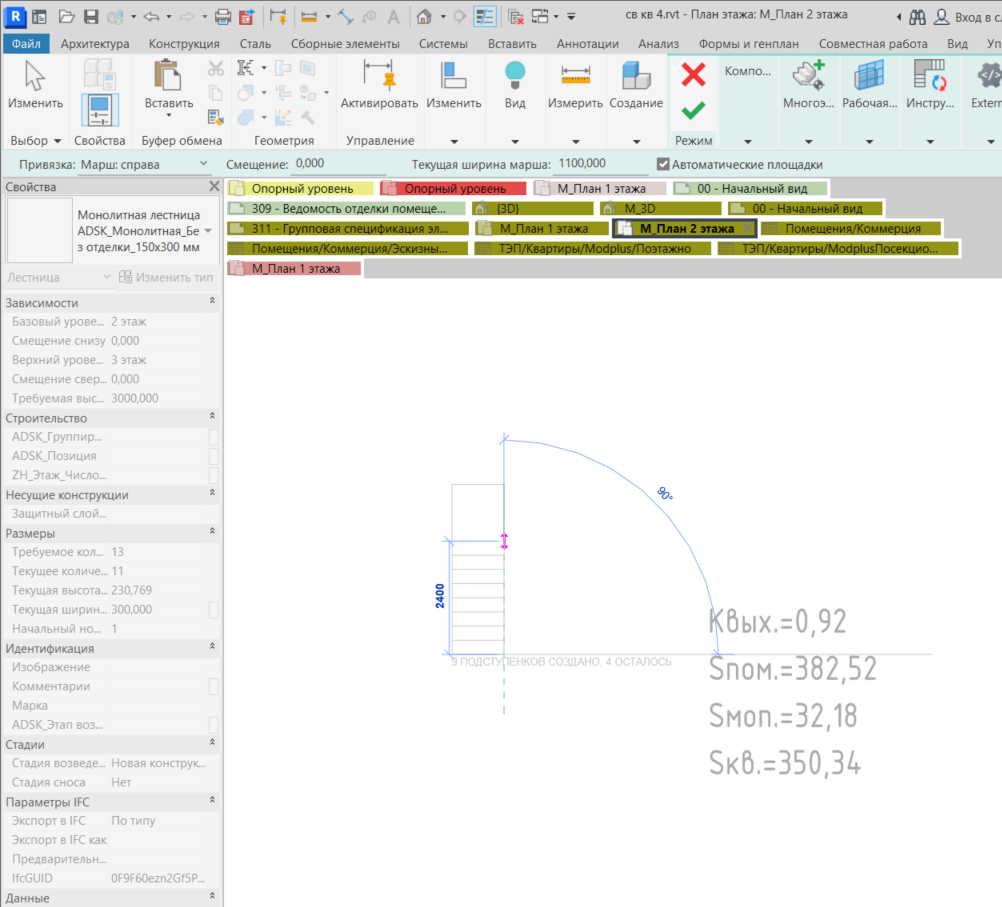Finish edit mode with green checkmark

tap(693, 111)
